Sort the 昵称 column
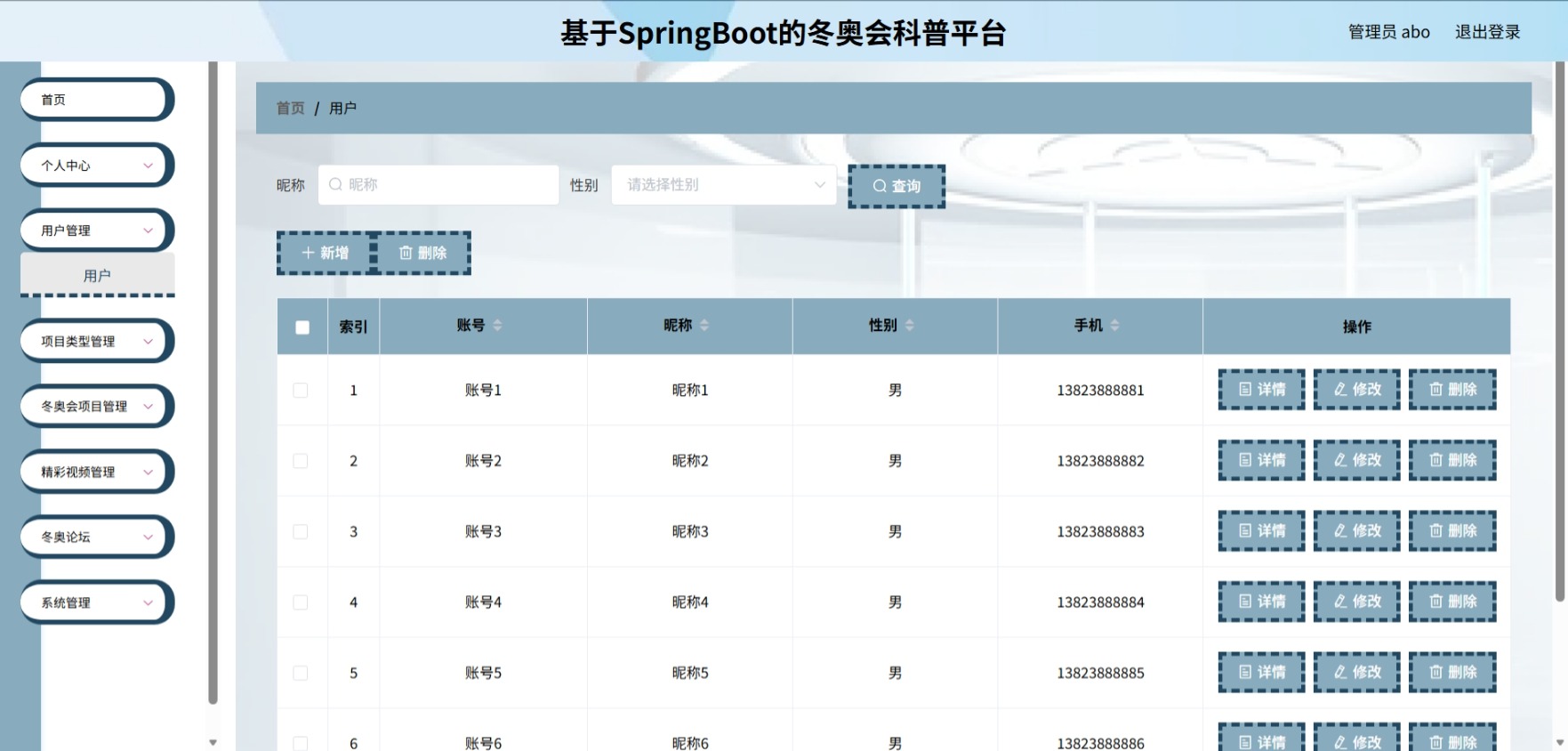 pos(704,326)
